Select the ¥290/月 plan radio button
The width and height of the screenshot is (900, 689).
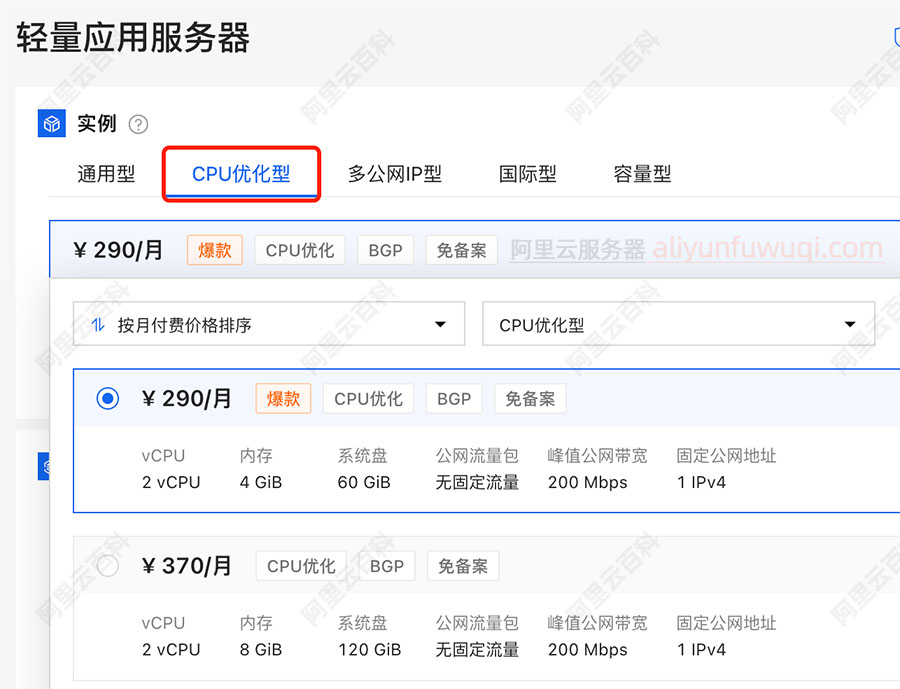click(108, 398)
